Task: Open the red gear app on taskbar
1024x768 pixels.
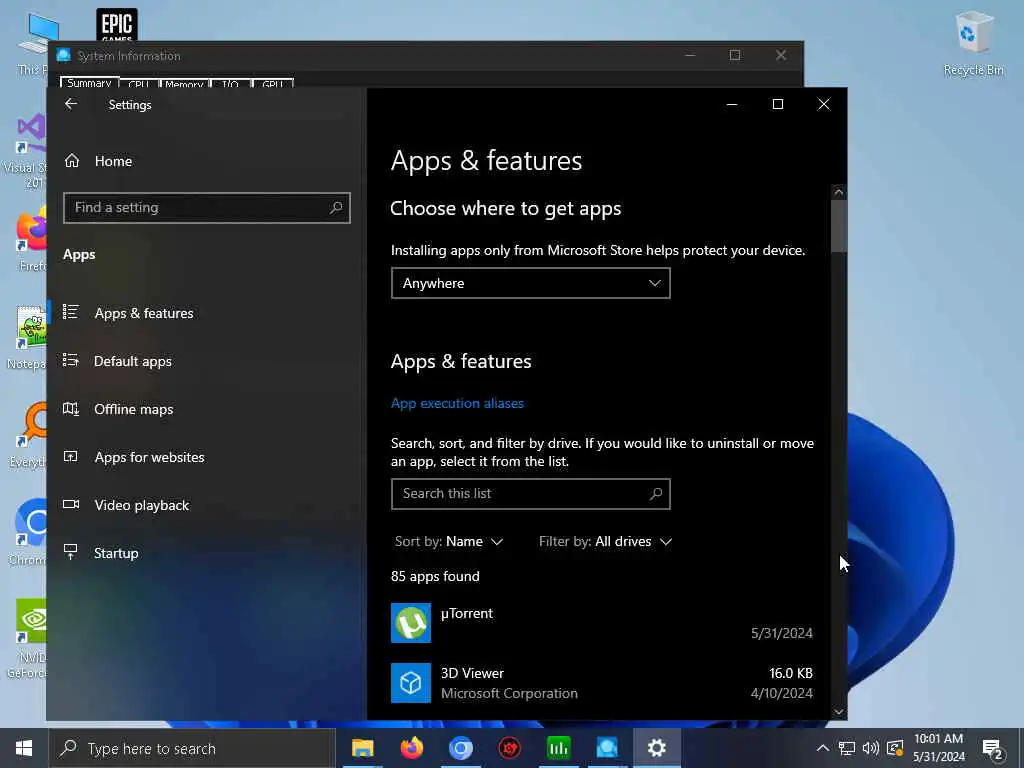Action: point(509,748)
